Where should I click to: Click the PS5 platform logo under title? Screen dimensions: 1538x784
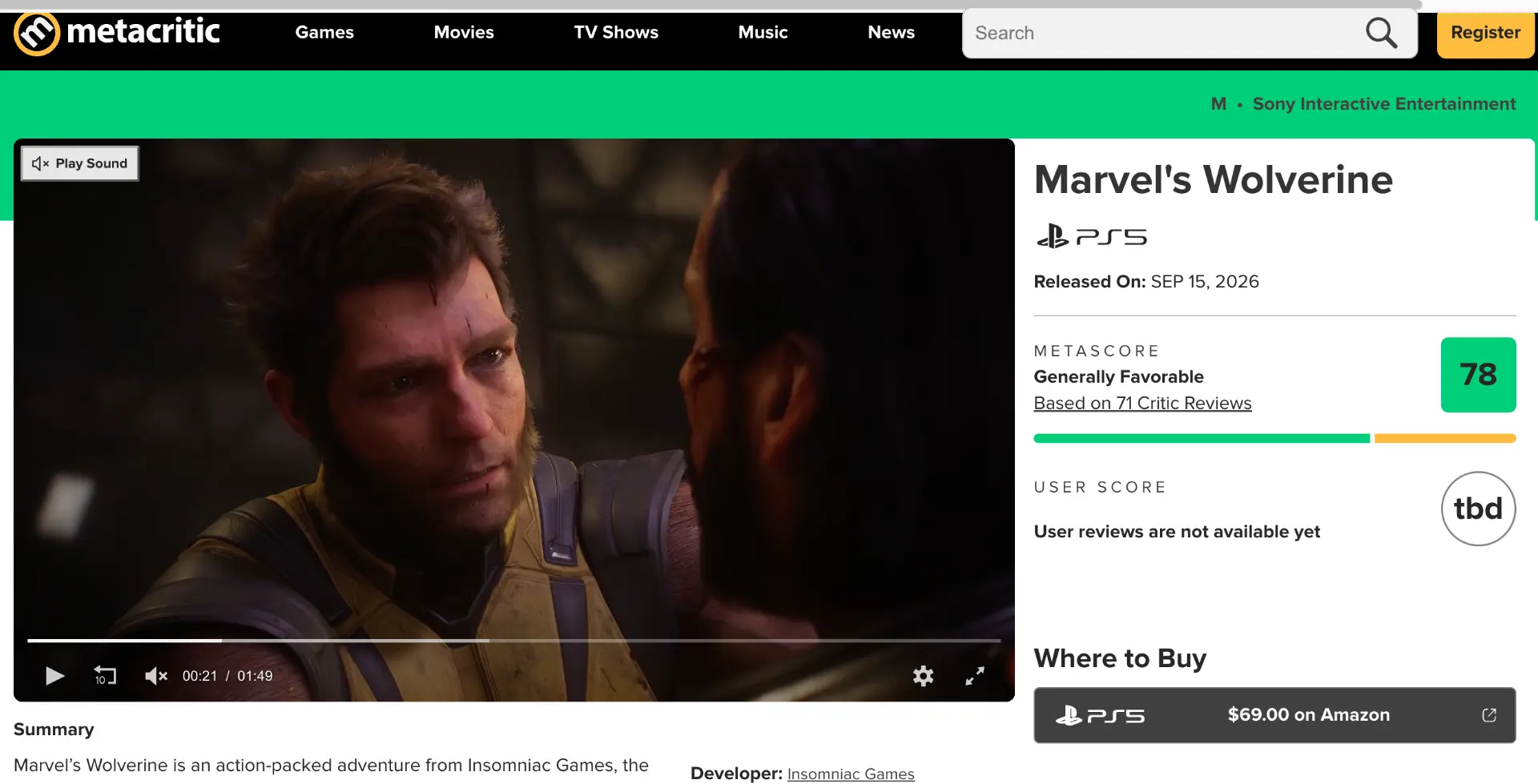tap(1092, 237)
